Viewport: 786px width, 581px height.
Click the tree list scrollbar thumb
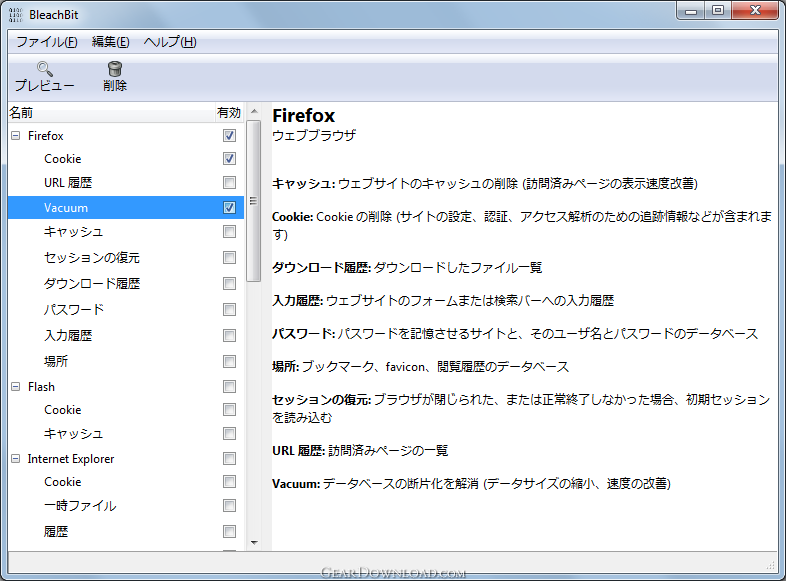point(254,201)
